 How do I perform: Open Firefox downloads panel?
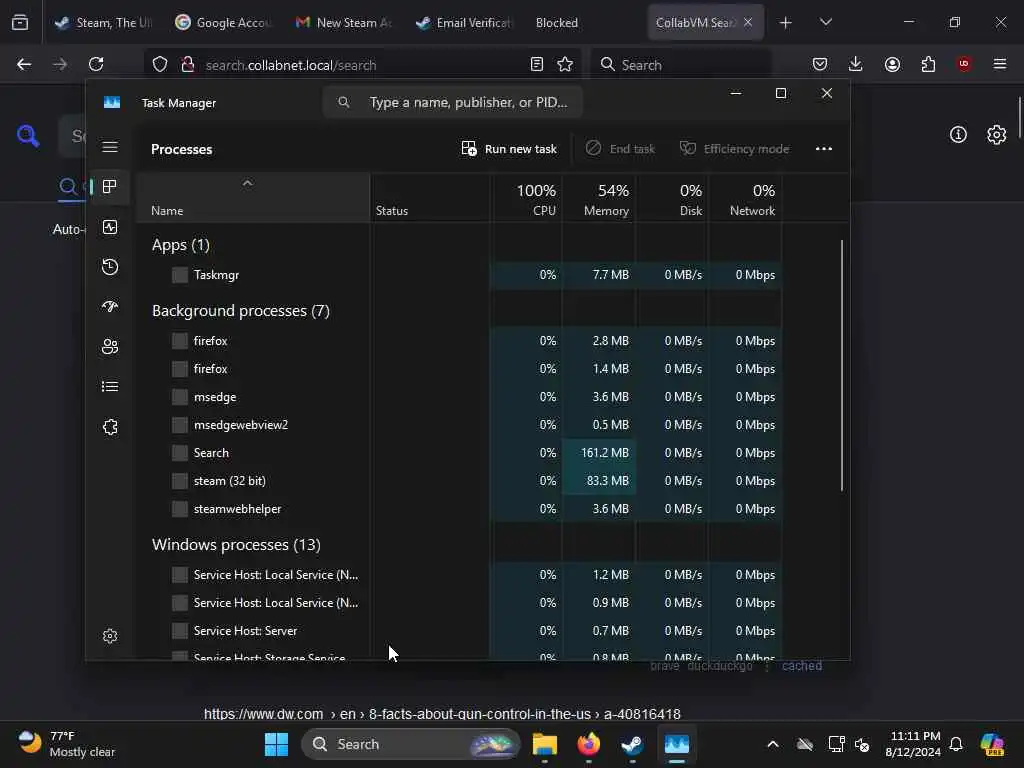856,64
